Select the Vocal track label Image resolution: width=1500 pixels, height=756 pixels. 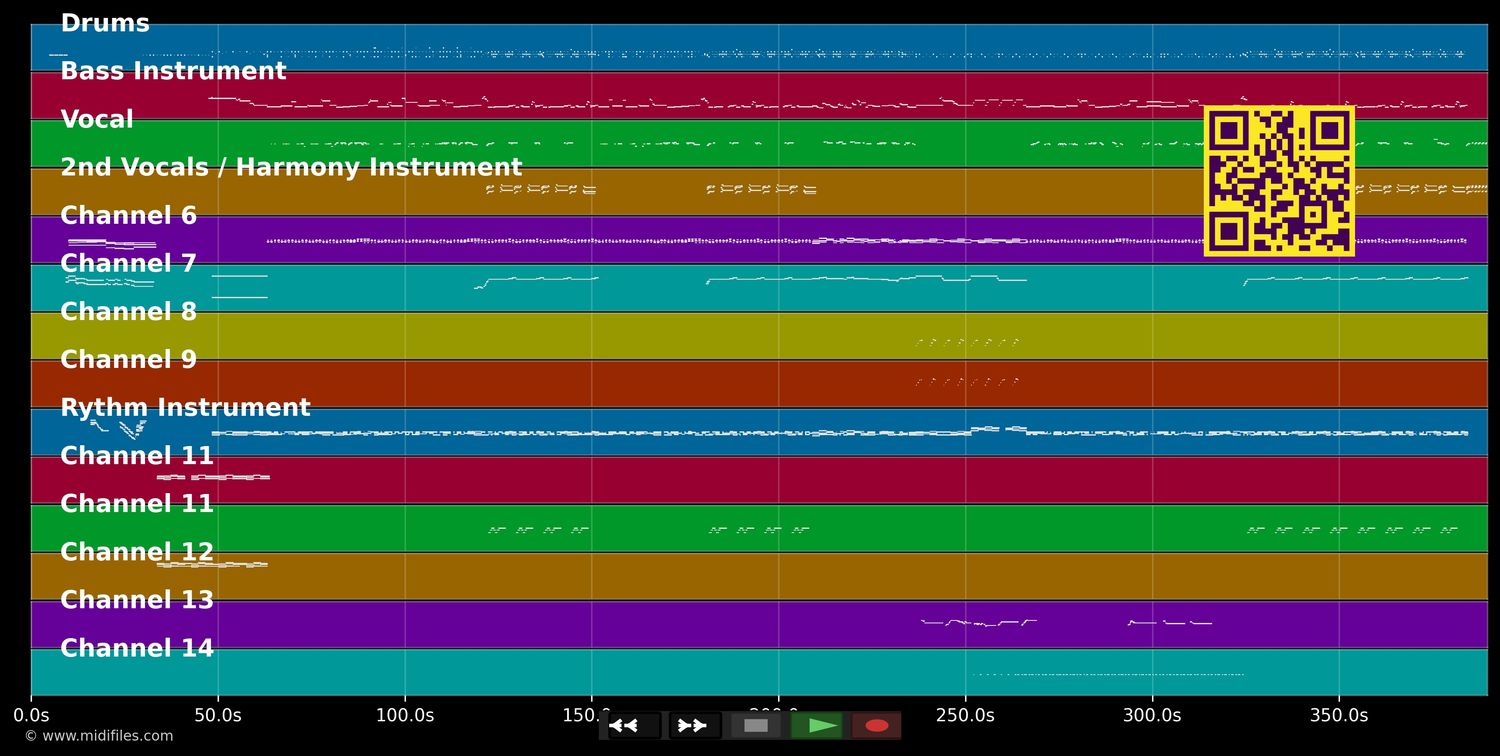tap(97, 120)
